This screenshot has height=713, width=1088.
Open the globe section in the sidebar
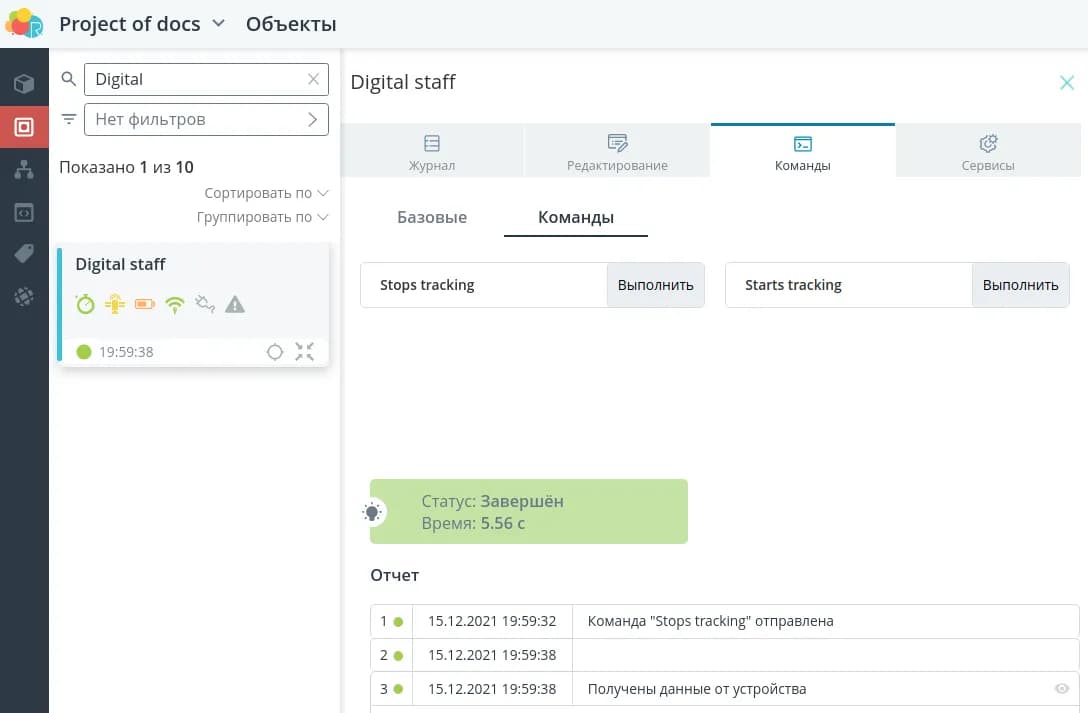point(24,297)
